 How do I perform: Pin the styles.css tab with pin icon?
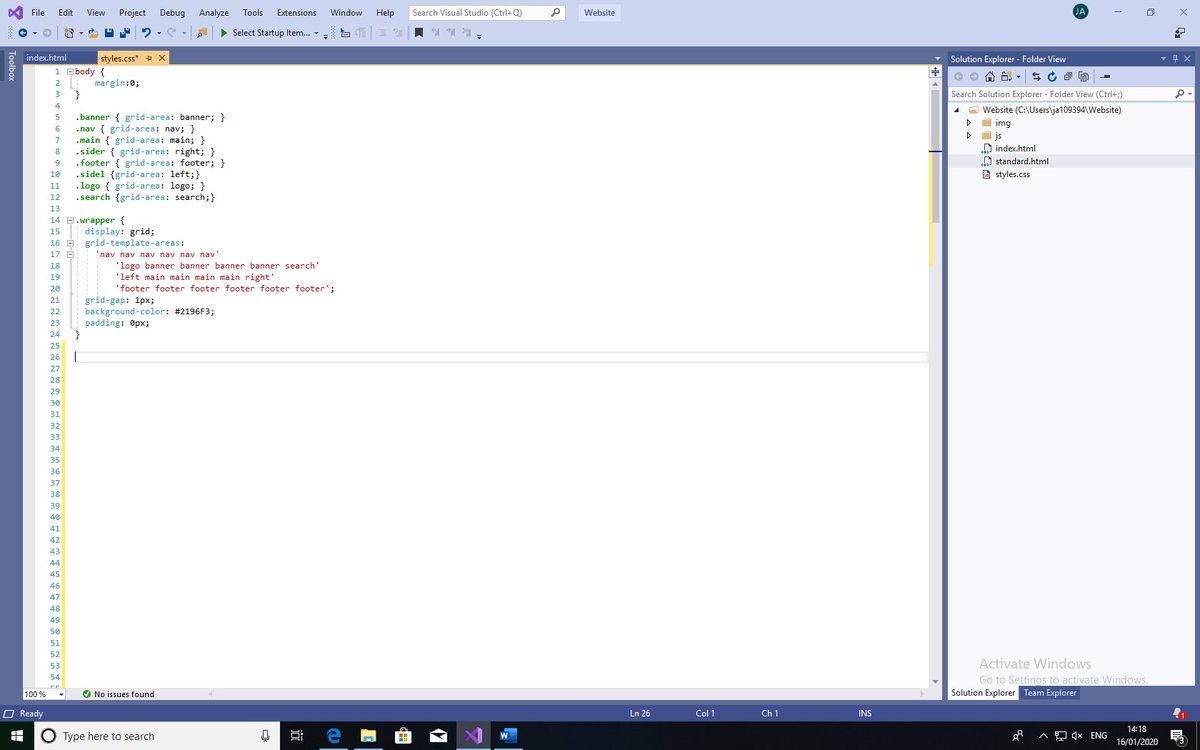pyautogui.click(x=149, y=58)
